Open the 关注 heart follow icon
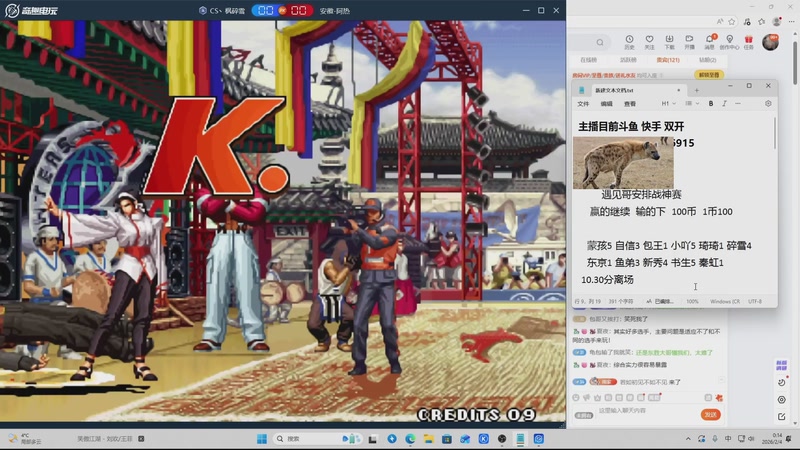Screen dimensions: 800x450 coord(649,42)
